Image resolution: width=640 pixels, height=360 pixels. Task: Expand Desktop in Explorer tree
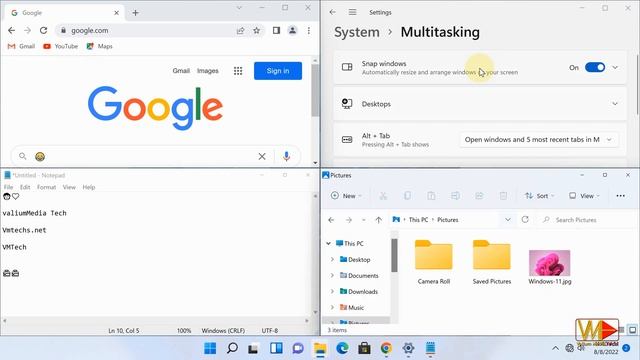[332, 259]
